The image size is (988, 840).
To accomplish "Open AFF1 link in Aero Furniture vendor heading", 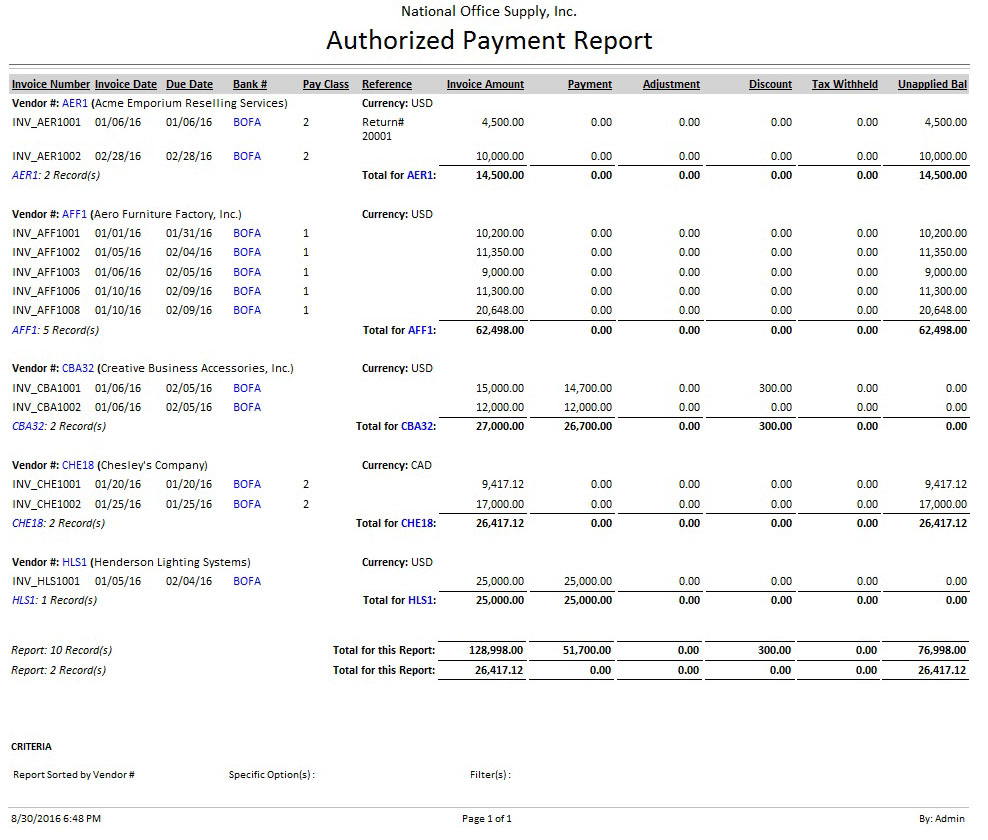I will click(x=75, y=214).
